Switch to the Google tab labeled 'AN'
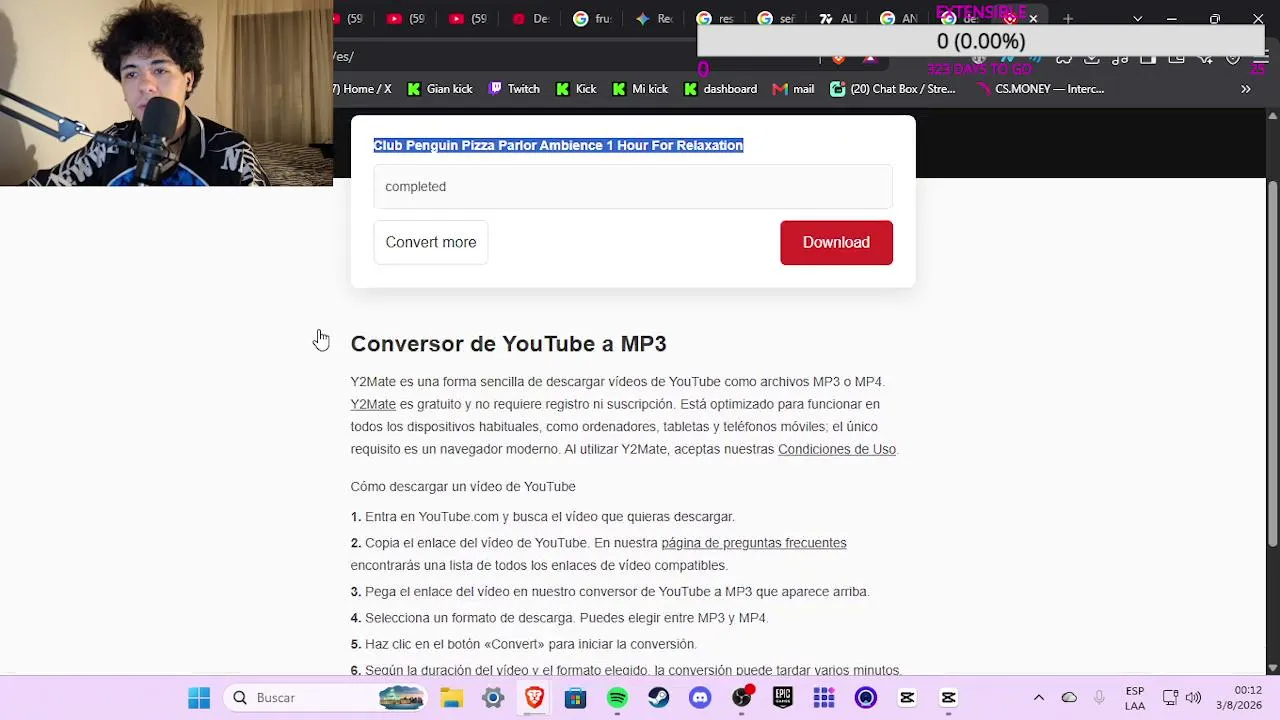 pyautogui.click(x=899, y=19)
